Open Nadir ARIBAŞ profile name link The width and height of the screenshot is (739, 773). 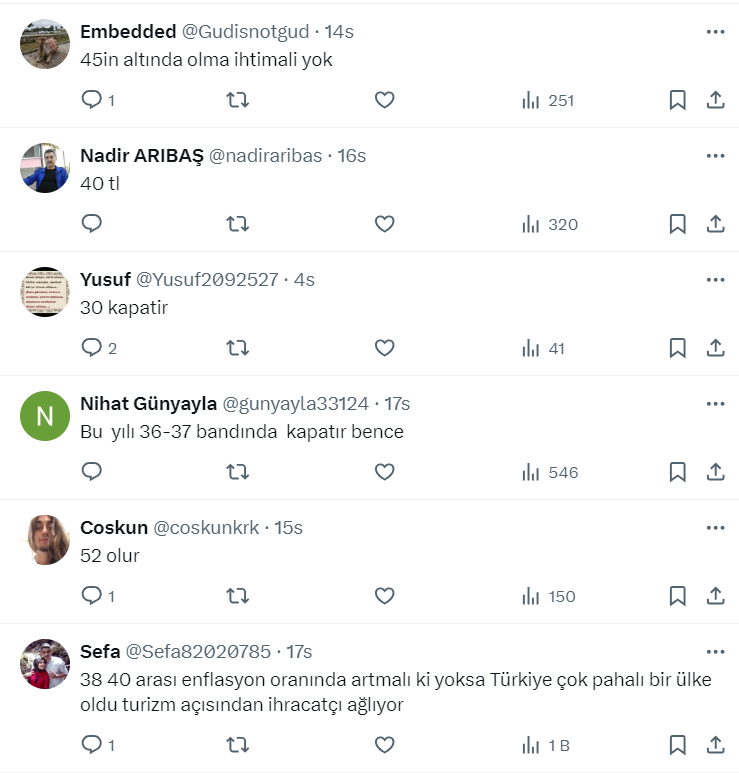click(x=141, y=156)
